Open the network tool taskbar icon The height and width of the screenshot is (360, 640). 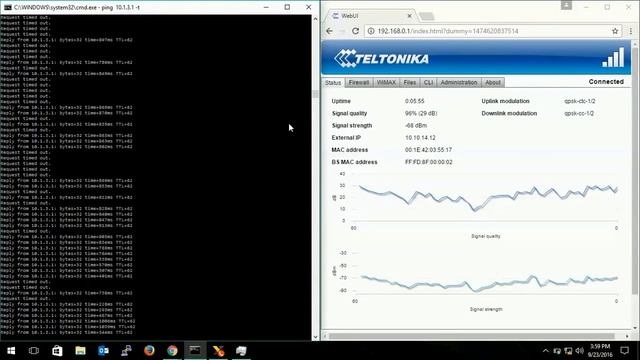(x=126, y=351)
